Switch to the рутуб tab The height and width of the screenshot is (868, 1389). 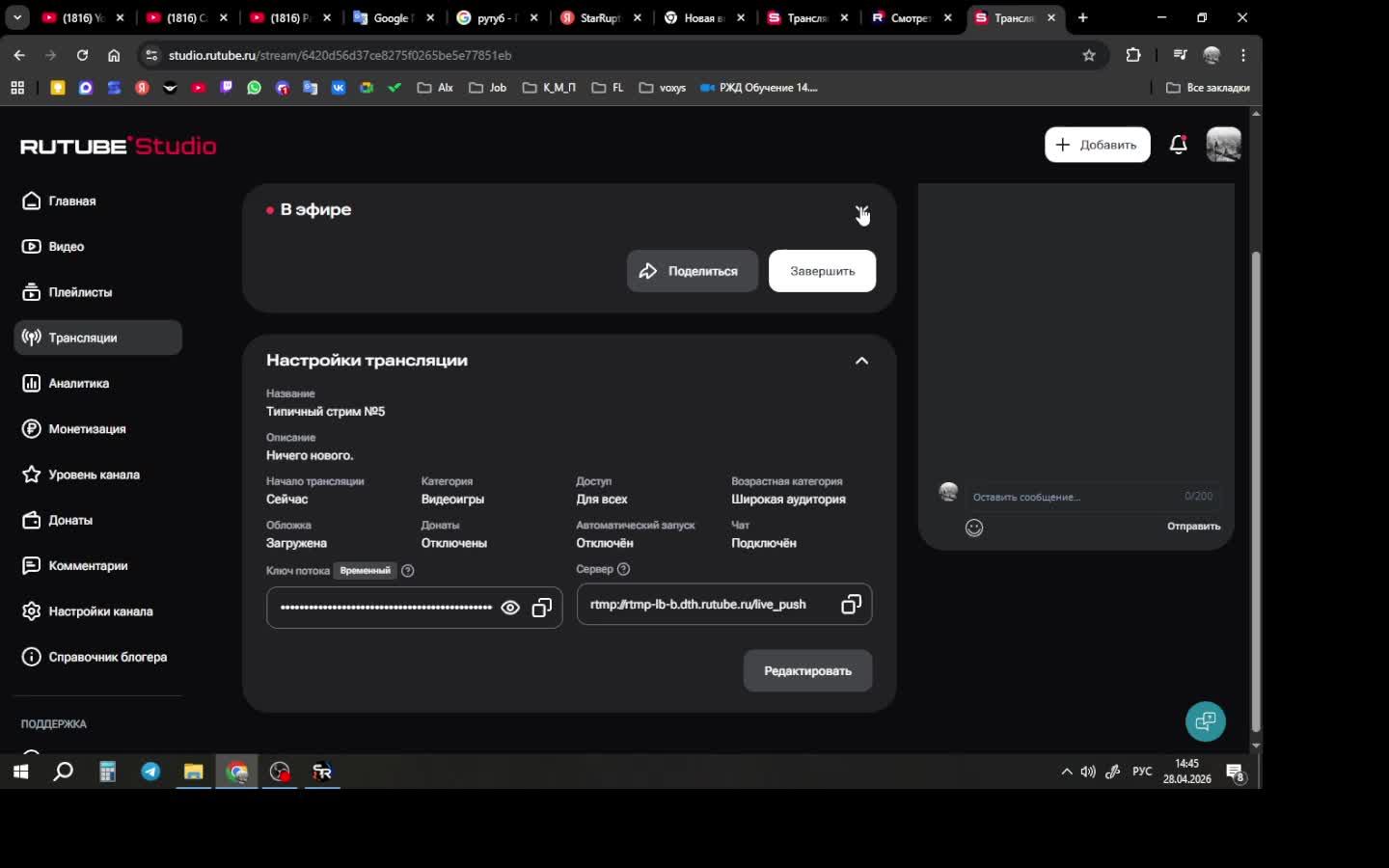(496, 17)
